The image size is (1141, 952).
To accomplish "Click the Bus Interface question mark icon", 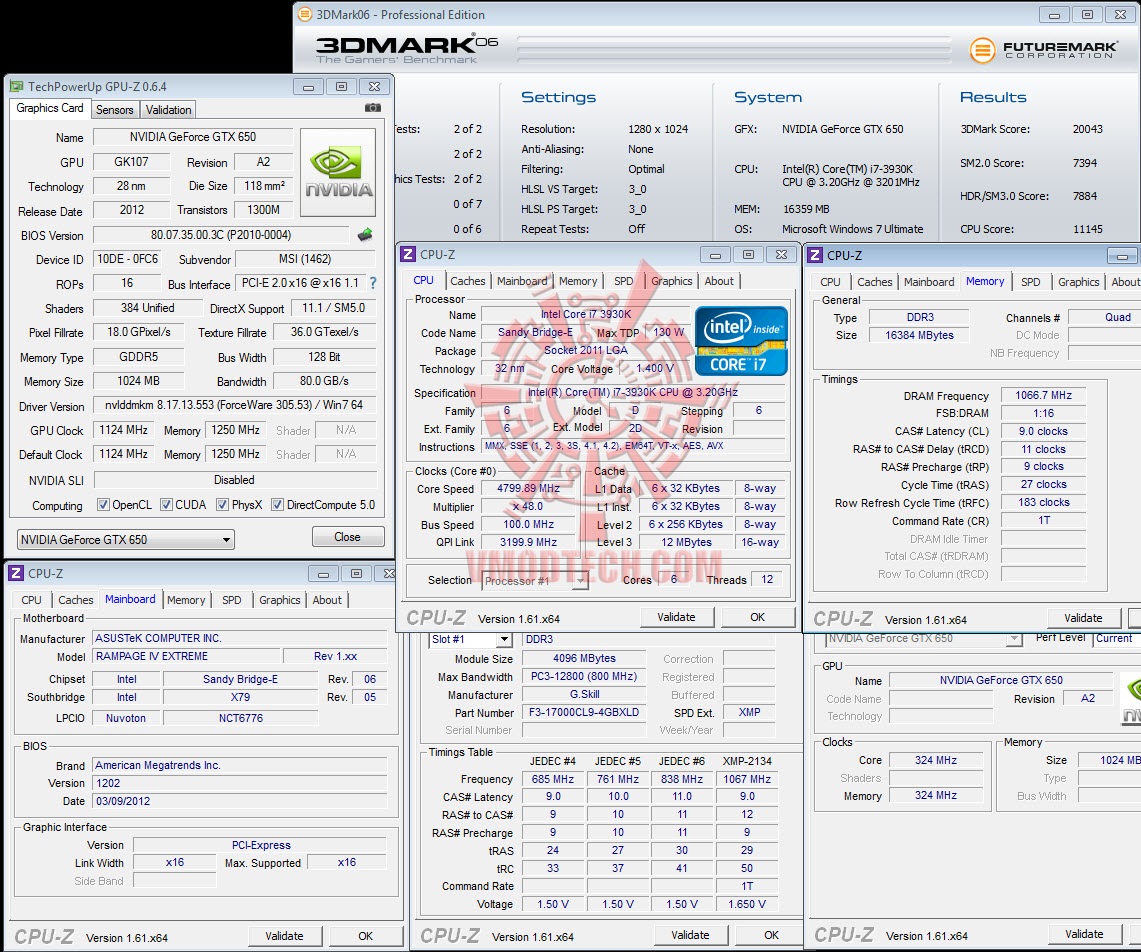I will [x=373, y=284].
